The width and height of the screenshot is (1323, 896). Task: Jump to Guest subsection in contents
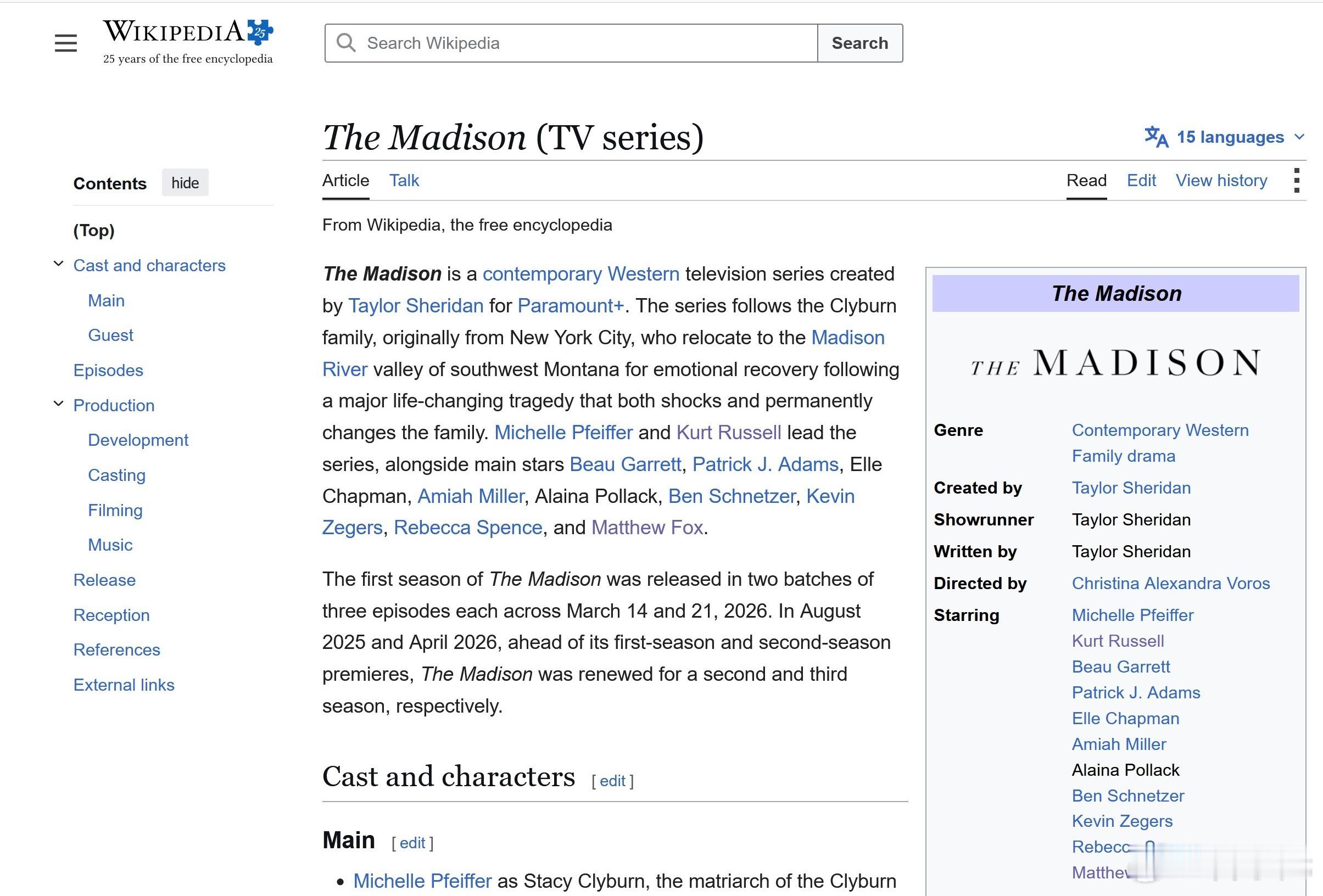110,335
